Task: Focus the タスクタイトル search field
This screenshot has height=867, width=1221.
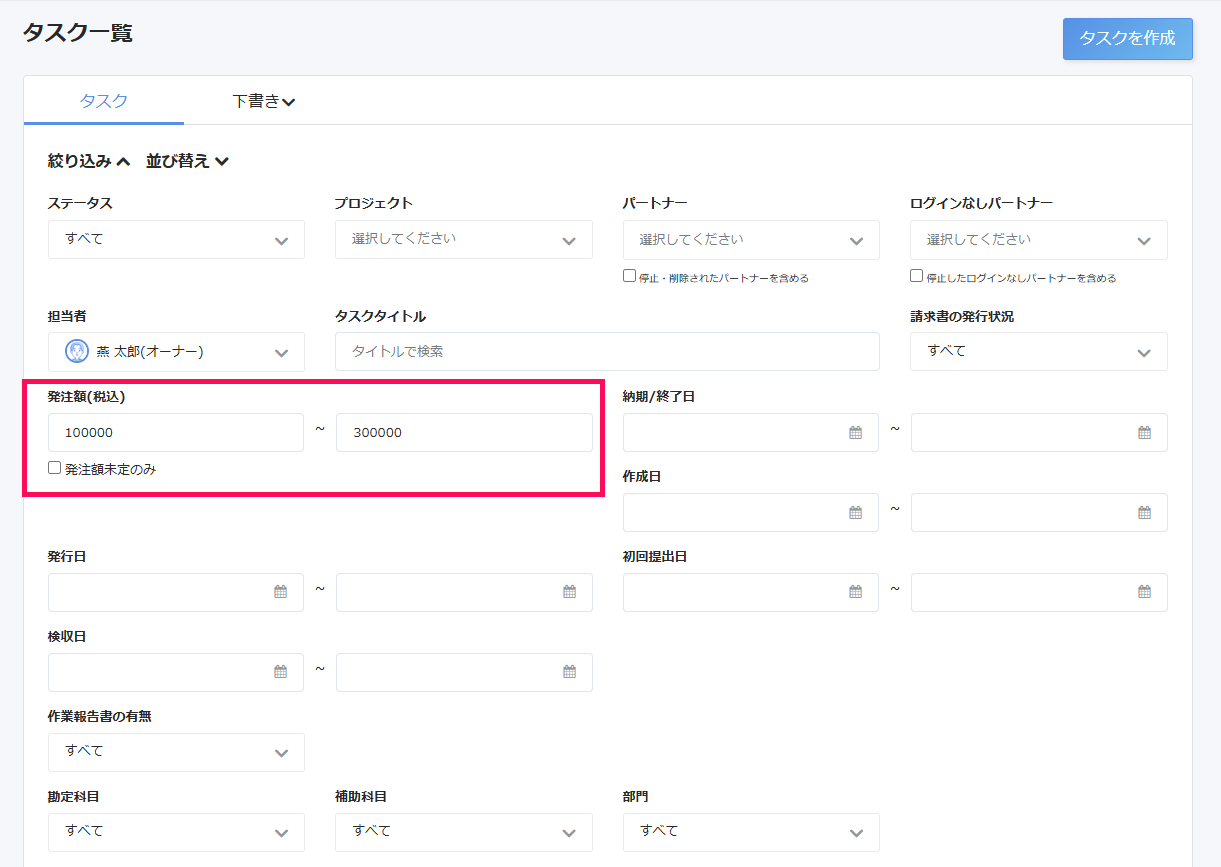Action: tap(607, 352)
